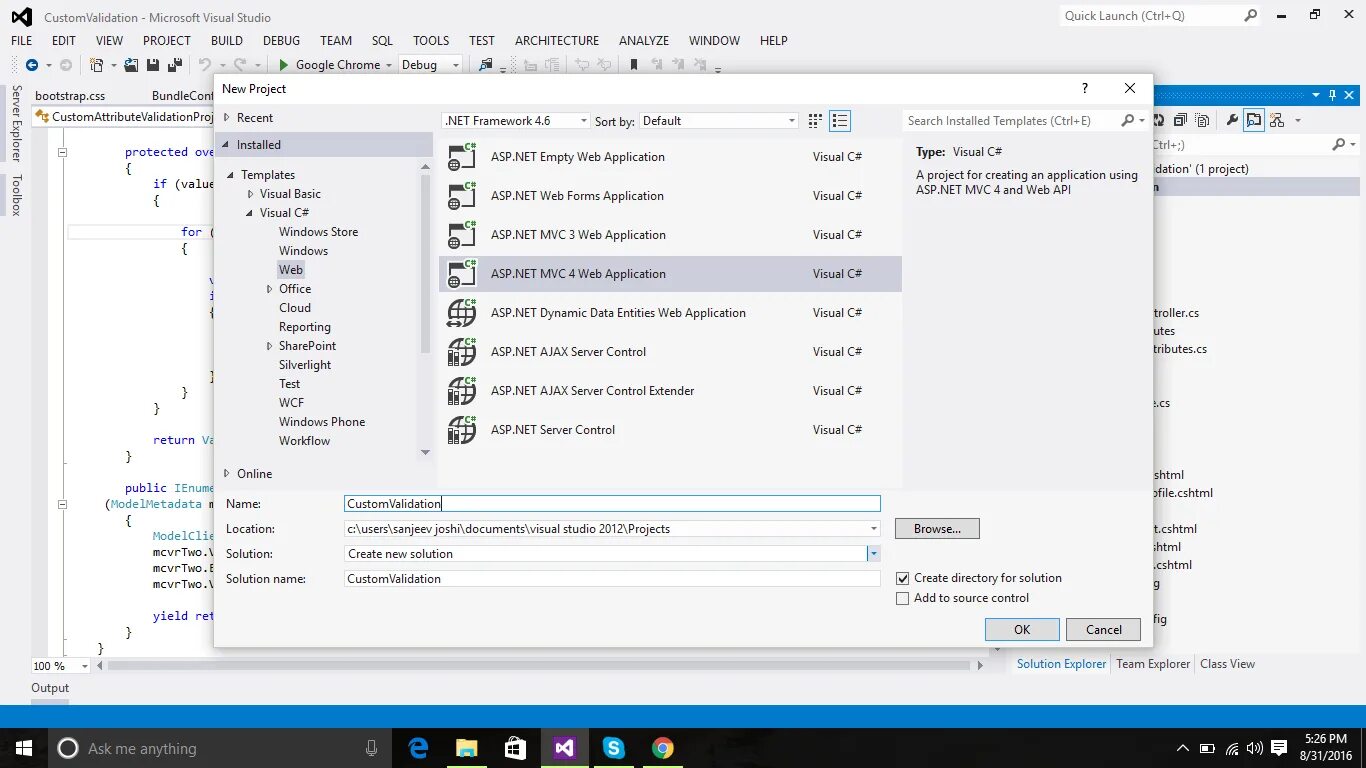Click Solution Explorer Preview Selected Items icon
Viewport: 1366px width, 768px height.
(x=1254, y=120)
